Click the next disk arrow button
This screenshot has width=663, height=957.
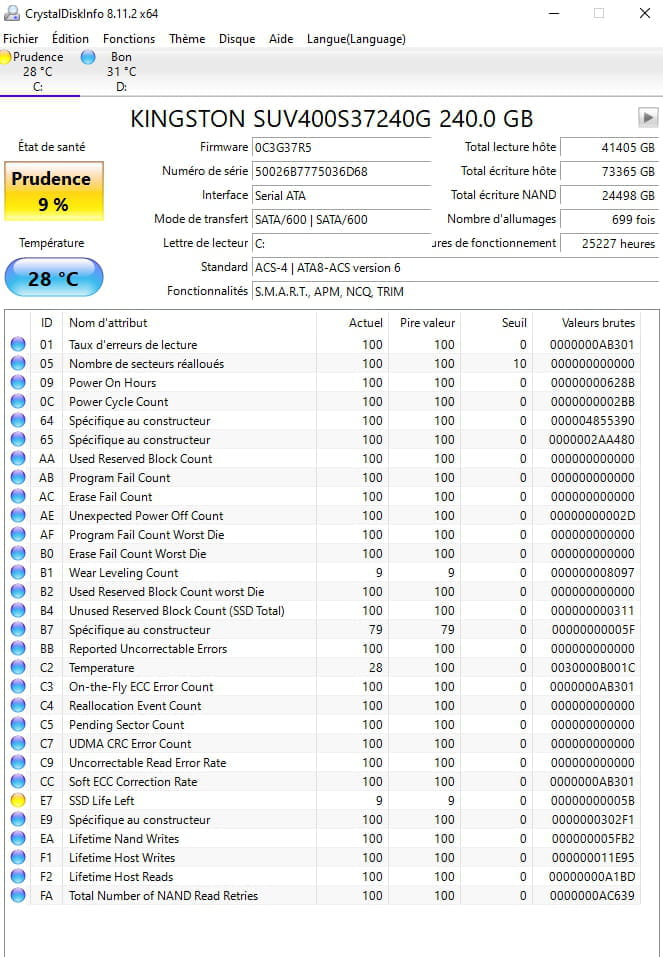click(x=648, y=117)
